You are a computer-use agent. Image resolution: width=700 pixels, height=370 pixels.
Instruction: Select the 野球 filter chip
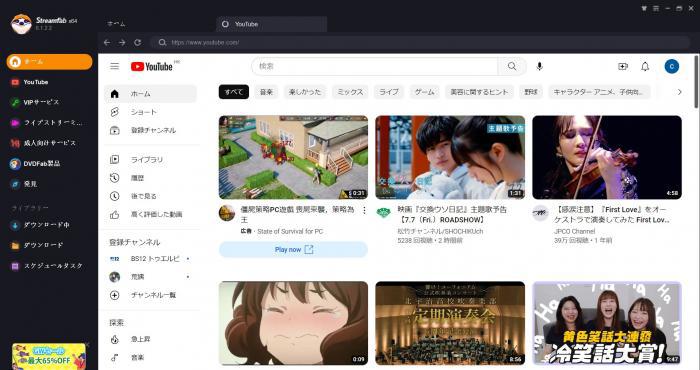pos(531,92)
